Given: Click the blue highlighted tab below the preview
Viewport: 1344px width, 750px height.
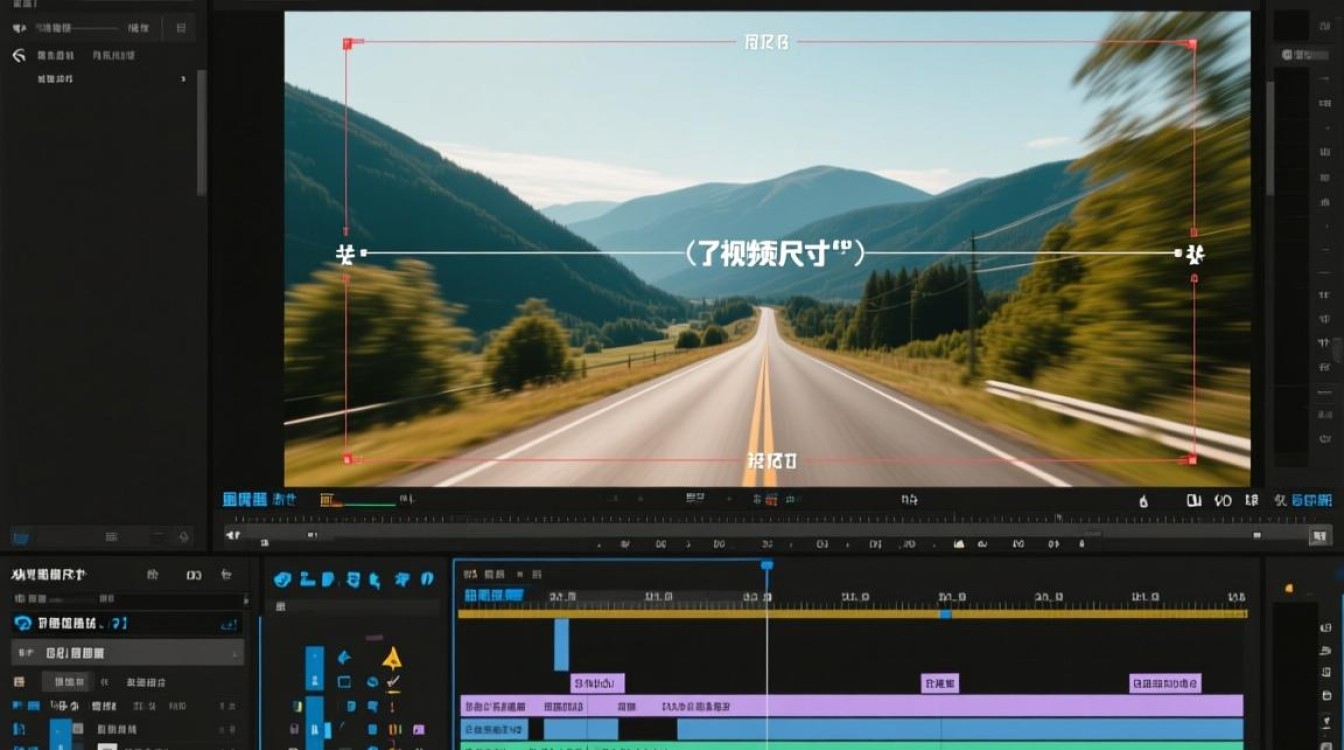Looking at the screenshot, I should coord(244,499).
